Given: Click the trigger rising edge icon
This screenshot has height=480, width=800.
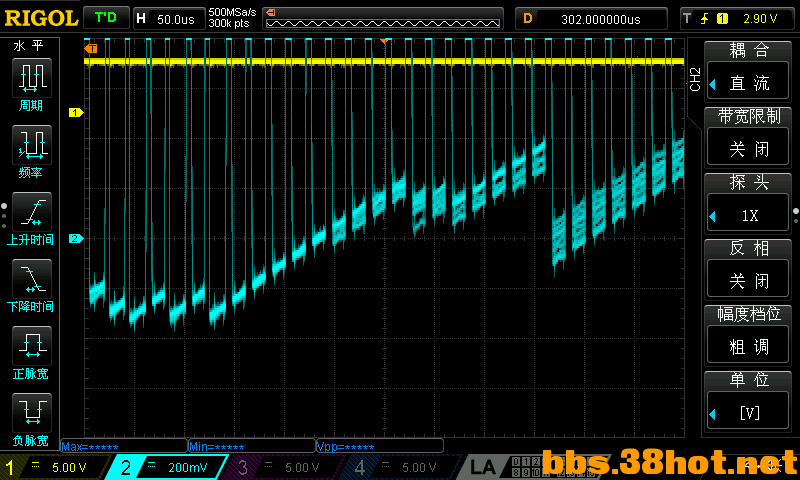Looking at the screenshot, I should [705, 19].
